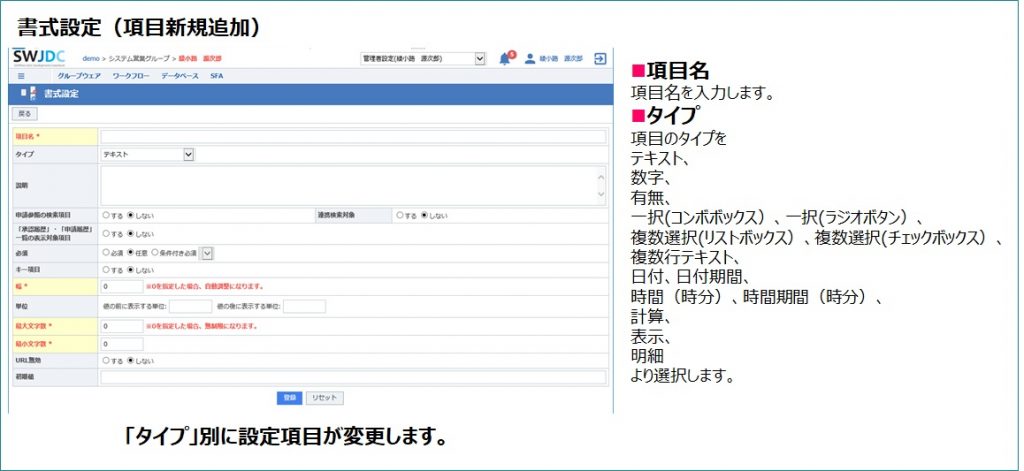
Task: Click the リセット button
Action: point(324,397)
